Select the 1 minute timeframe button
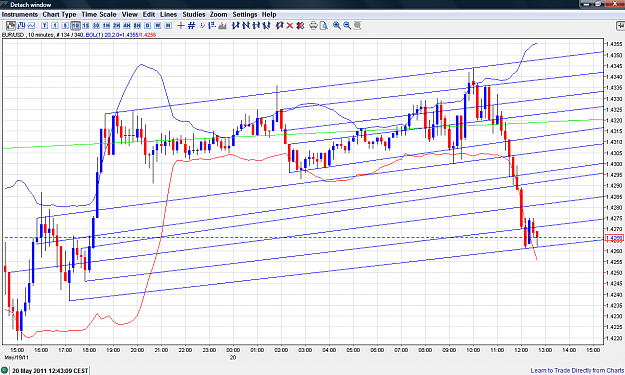Viewport: 625px width, 375px height. tap(55, 26)
